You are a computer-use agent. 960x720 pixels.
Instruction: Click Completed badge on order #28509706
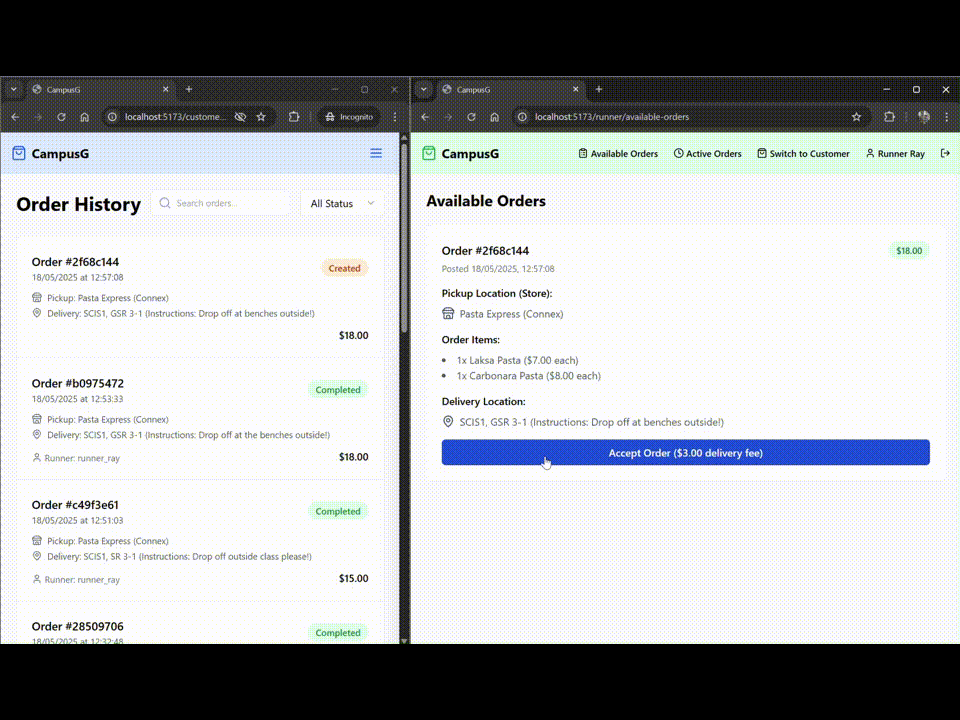click(337, 632)
